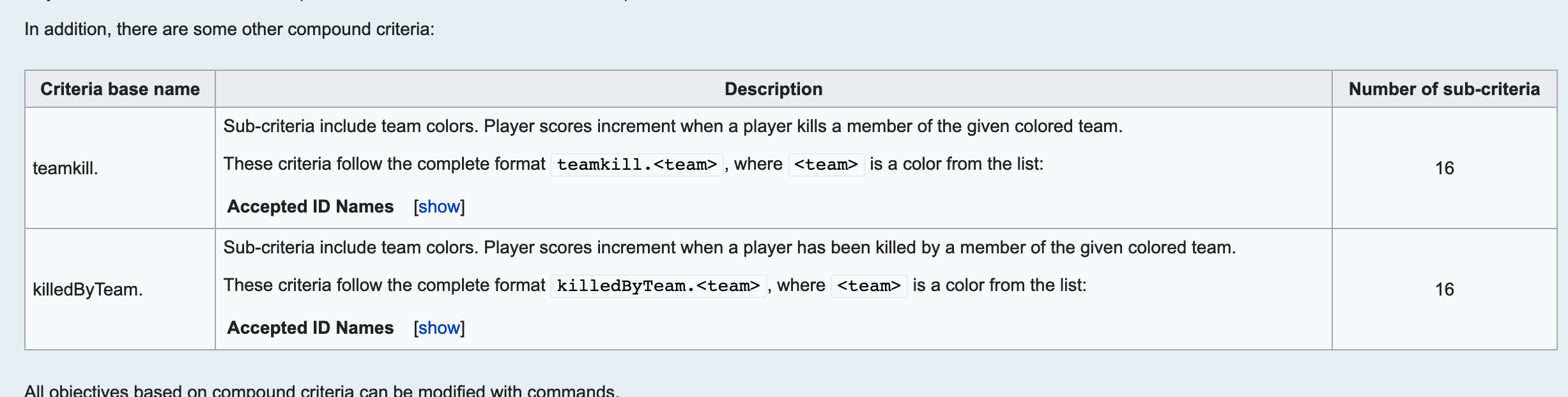
Task: Click the <team> placeholder in the teamkill row
Action: (x=826, y=165)
